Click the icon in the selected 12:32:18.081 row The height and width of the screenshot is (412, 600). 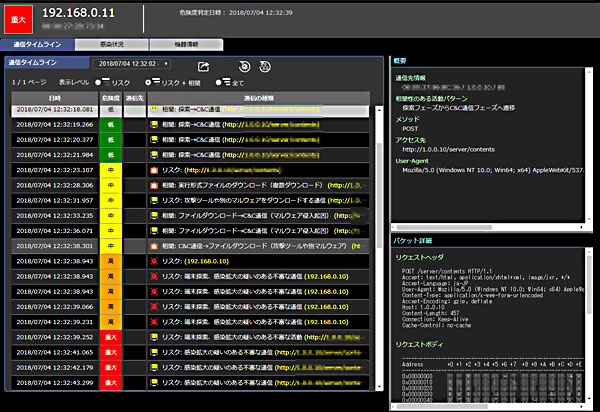tap(154, 109)
